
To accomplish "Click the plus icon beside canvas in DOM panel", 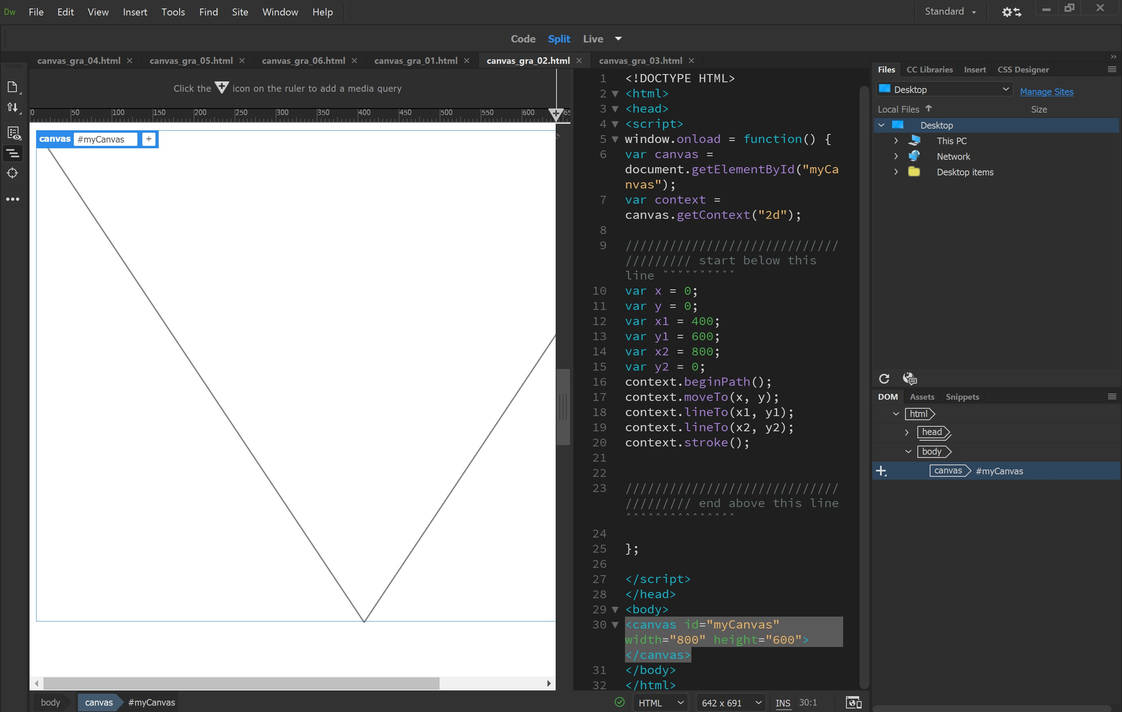I will pos(882,471).
